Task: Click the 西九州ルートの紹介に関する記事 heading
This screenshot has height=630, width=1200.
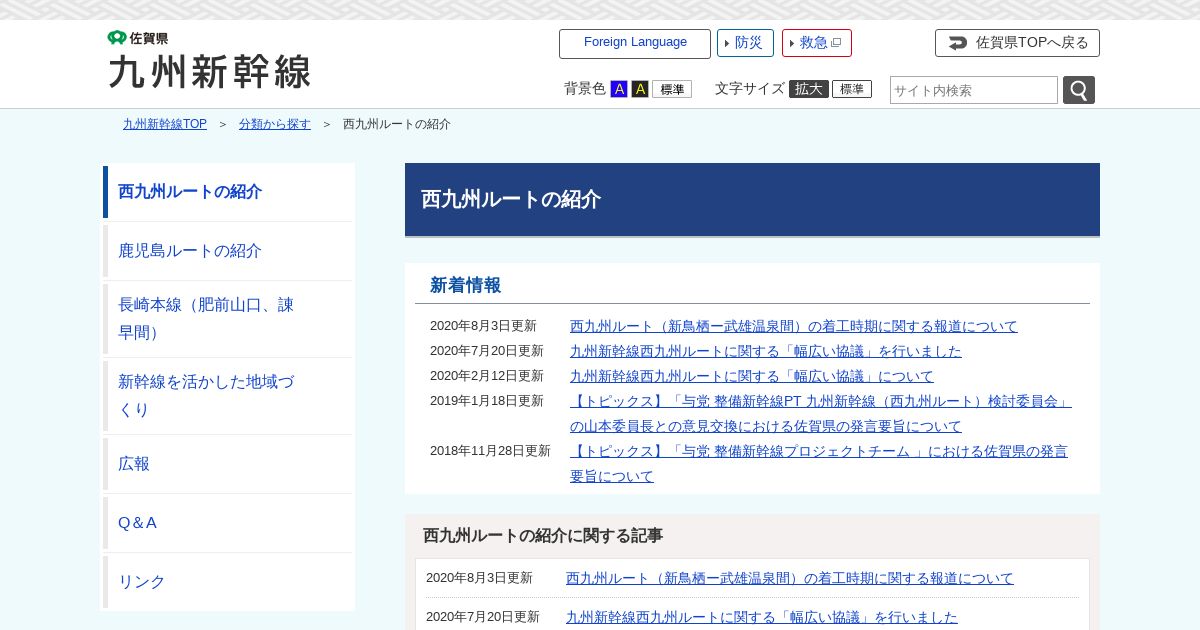Action: (543, 536)
